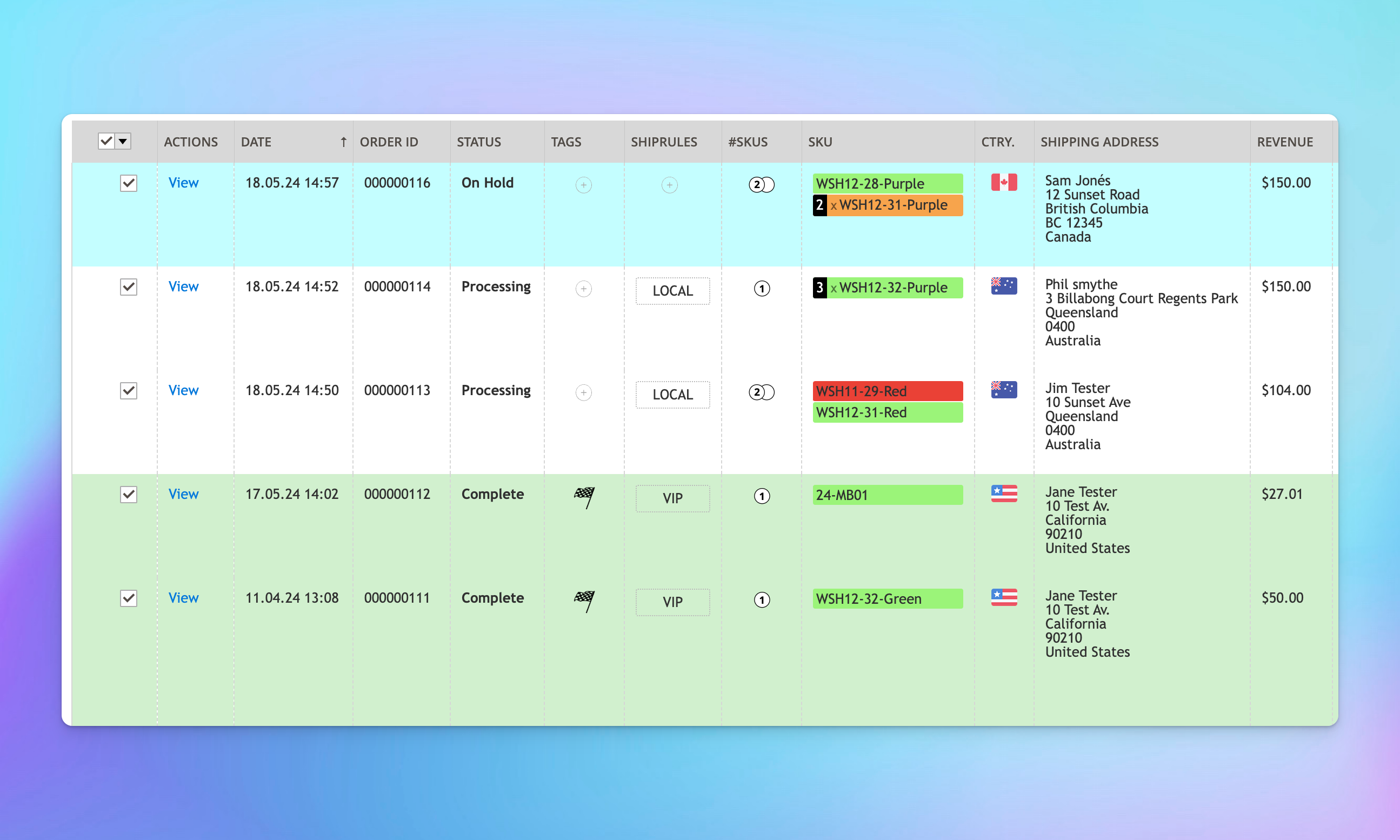Click the On Hold status text
Viewport: 1400px width, 840px height.
click(487, 183)
